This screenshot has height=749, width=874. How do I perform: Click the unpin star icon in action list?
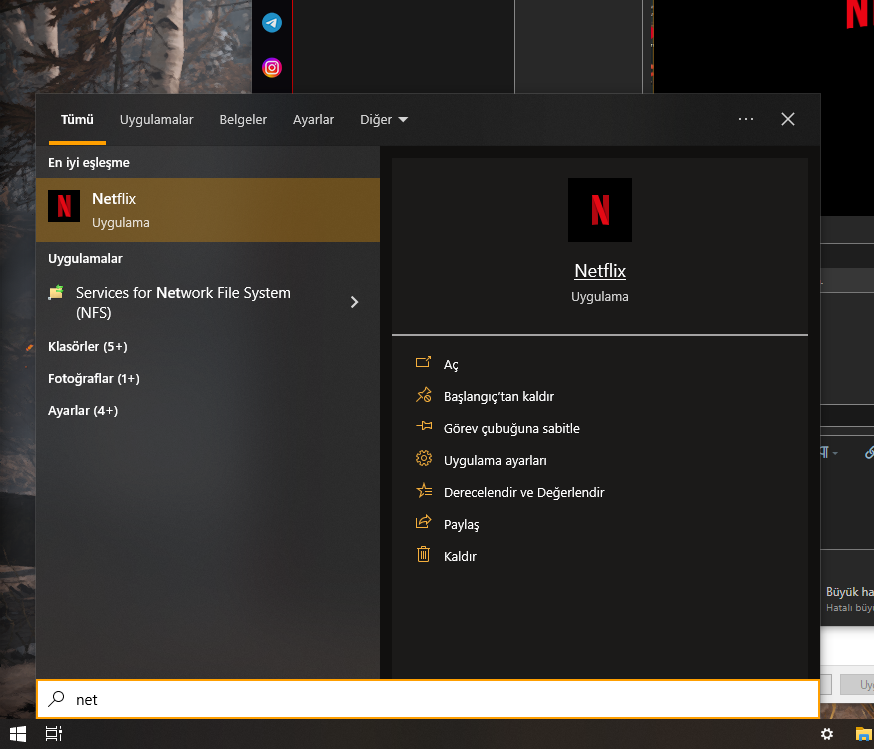(424, 395)
